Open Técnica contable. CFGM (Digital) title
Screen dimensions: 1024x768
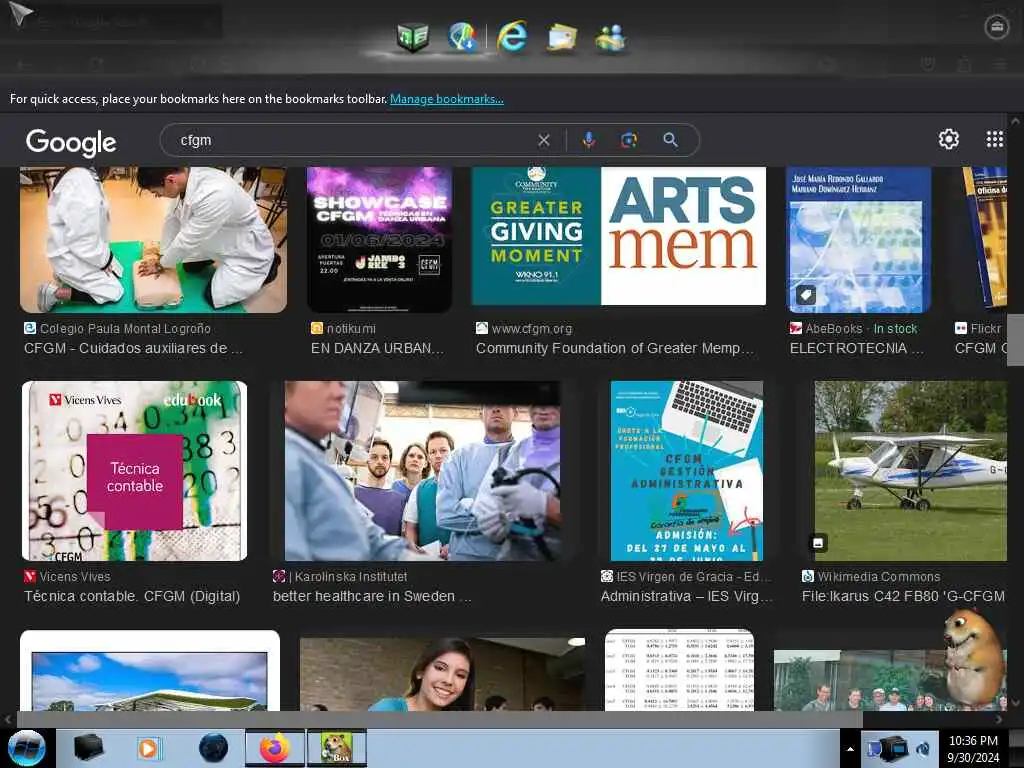click(x=132, y=596)
